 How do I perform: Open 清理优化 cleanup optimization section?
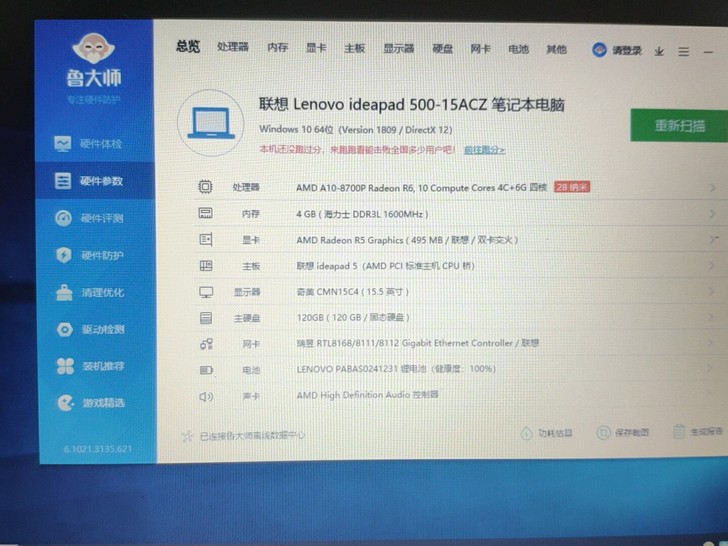(90, 292)
